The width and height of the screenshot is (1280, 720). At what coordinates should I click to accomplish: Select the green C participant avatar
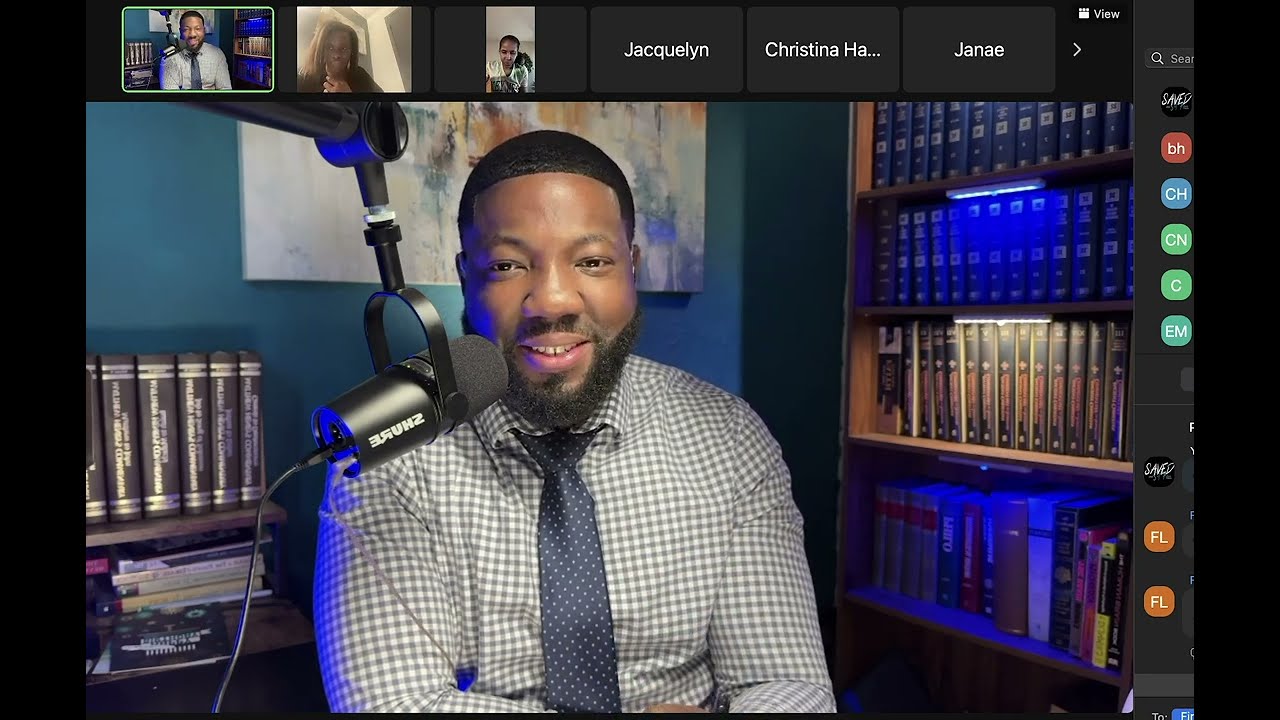1176,285
